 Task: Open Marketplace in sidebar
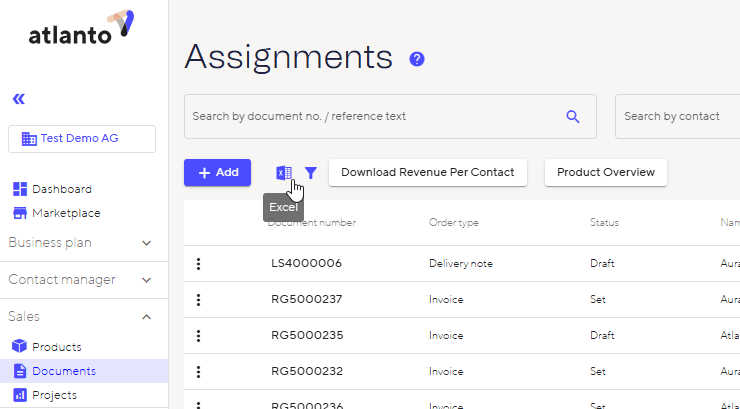65,213
